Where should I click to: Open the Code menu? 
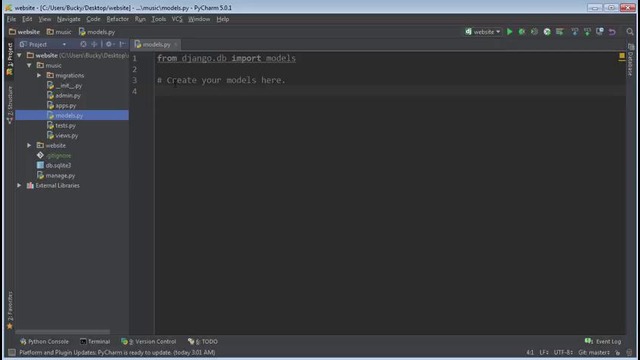(93, 19)
